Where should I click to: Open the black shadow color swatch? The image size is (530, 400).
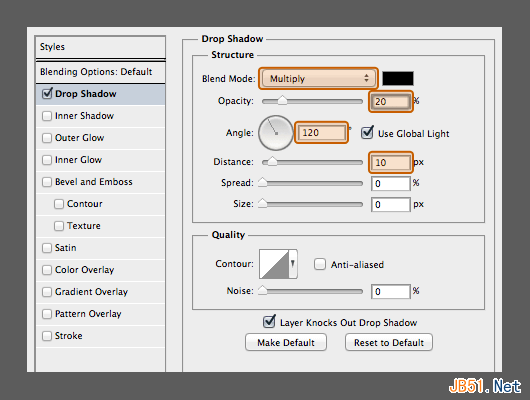pyautogui.click(x=398, y=78)
